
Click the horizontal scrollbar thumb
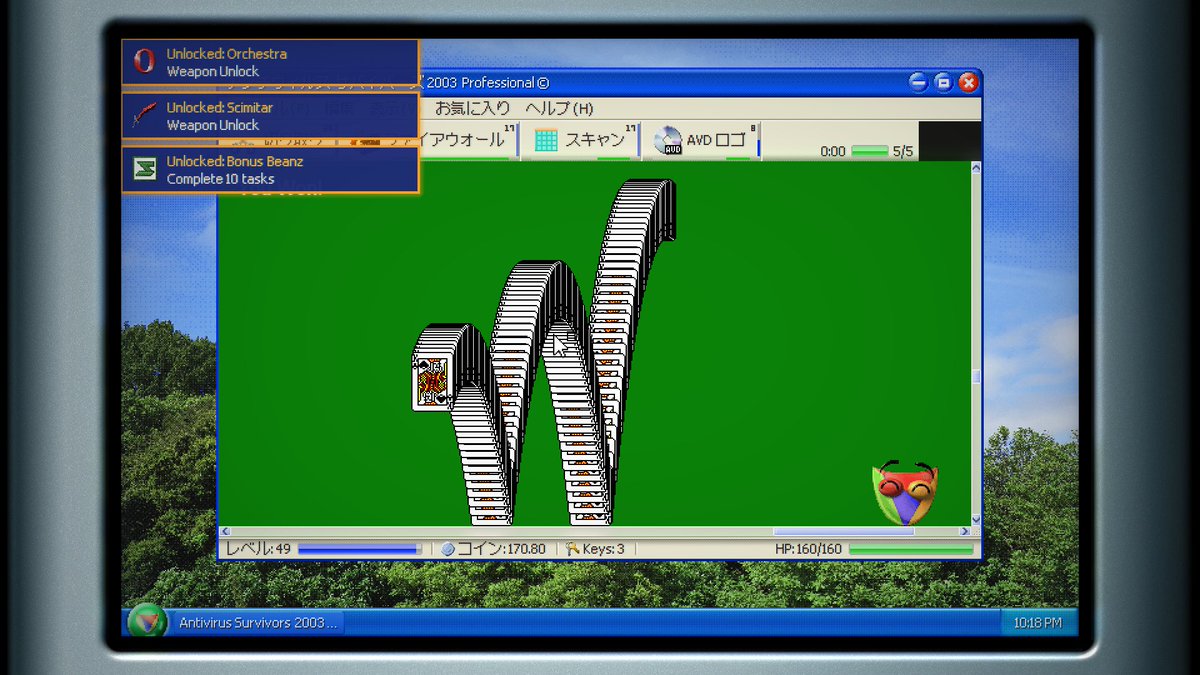point(843,532)
